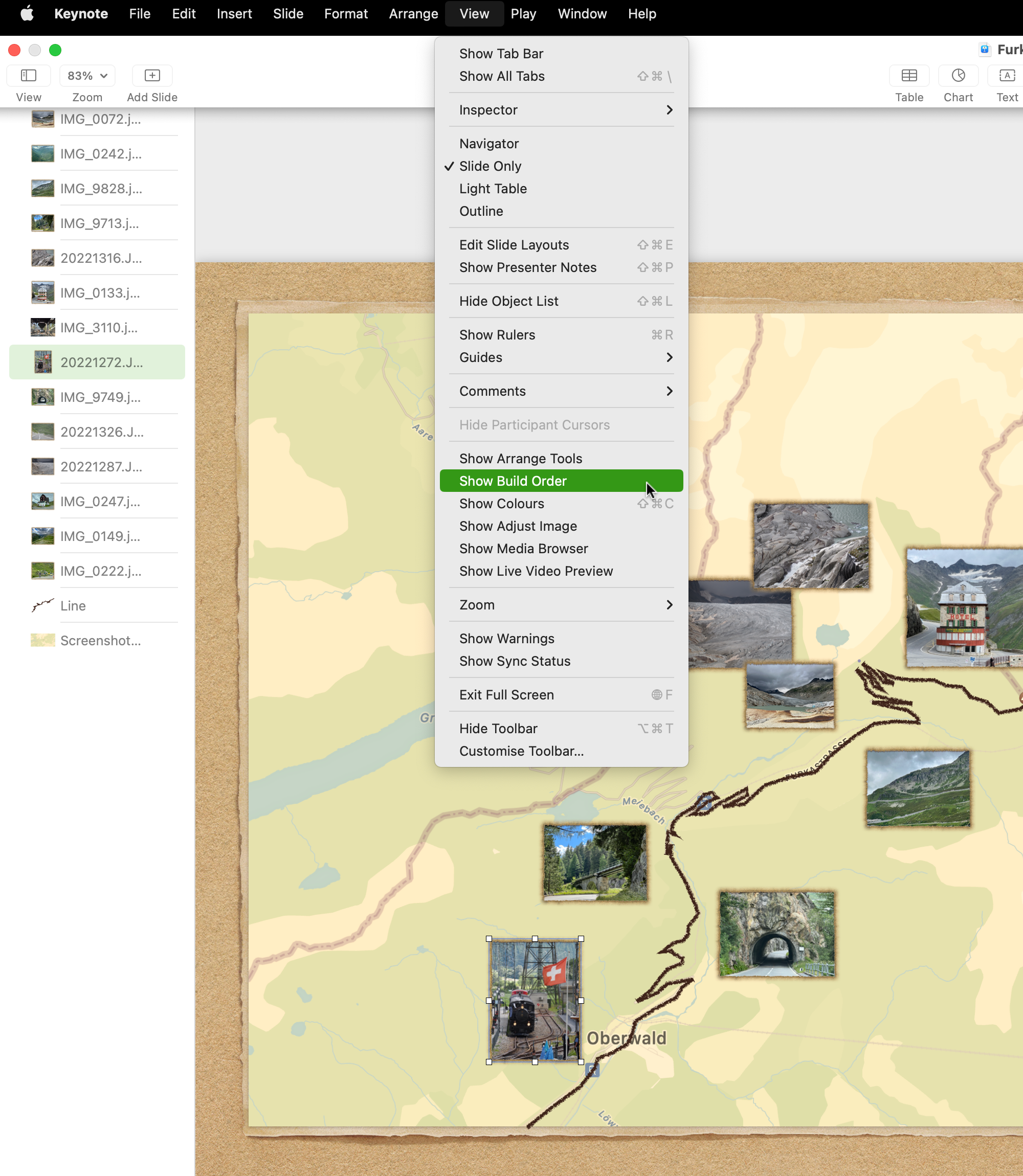Expand the Guides submenu
This screenshot has height=1176, width=1023.
[x=561, y=357]
